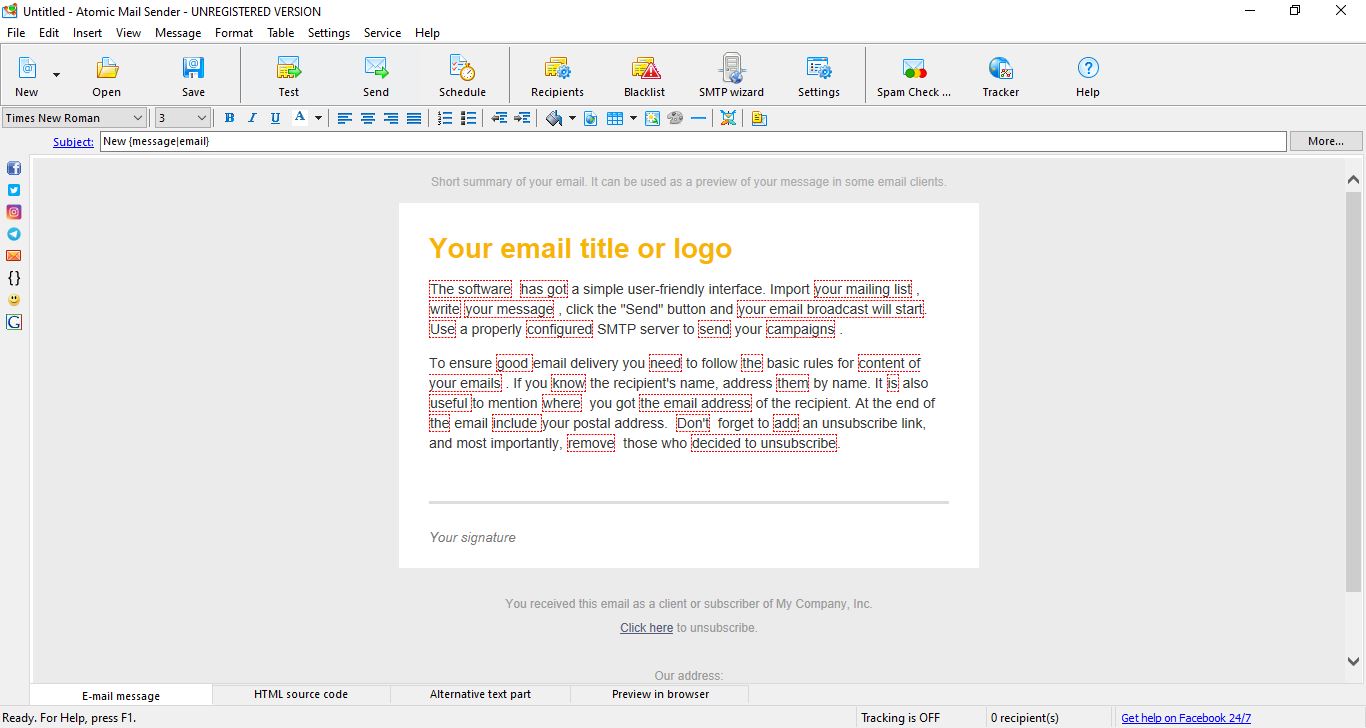Save the current email project
This screenshot has height=728, width=1366.
click(x=193, y=76)
